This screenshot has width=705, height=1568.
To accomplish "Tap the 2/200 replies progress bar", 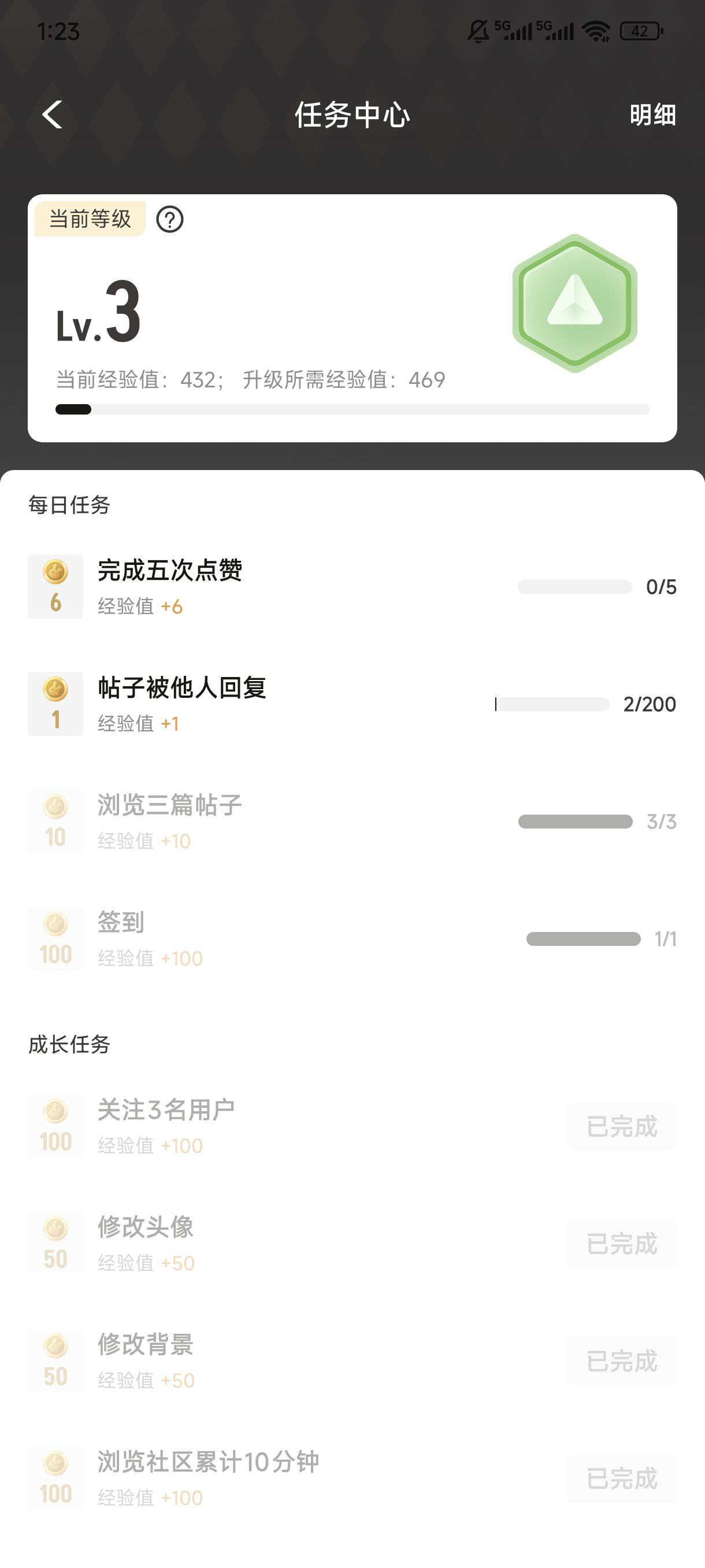I will 552,704.
